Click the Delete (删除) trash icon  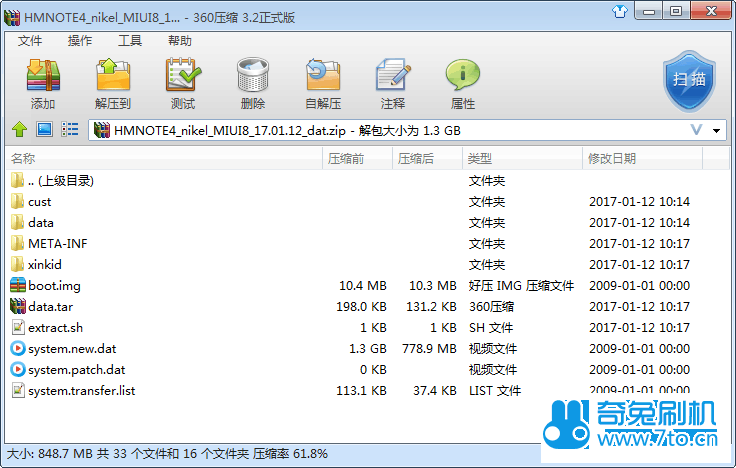253,76
